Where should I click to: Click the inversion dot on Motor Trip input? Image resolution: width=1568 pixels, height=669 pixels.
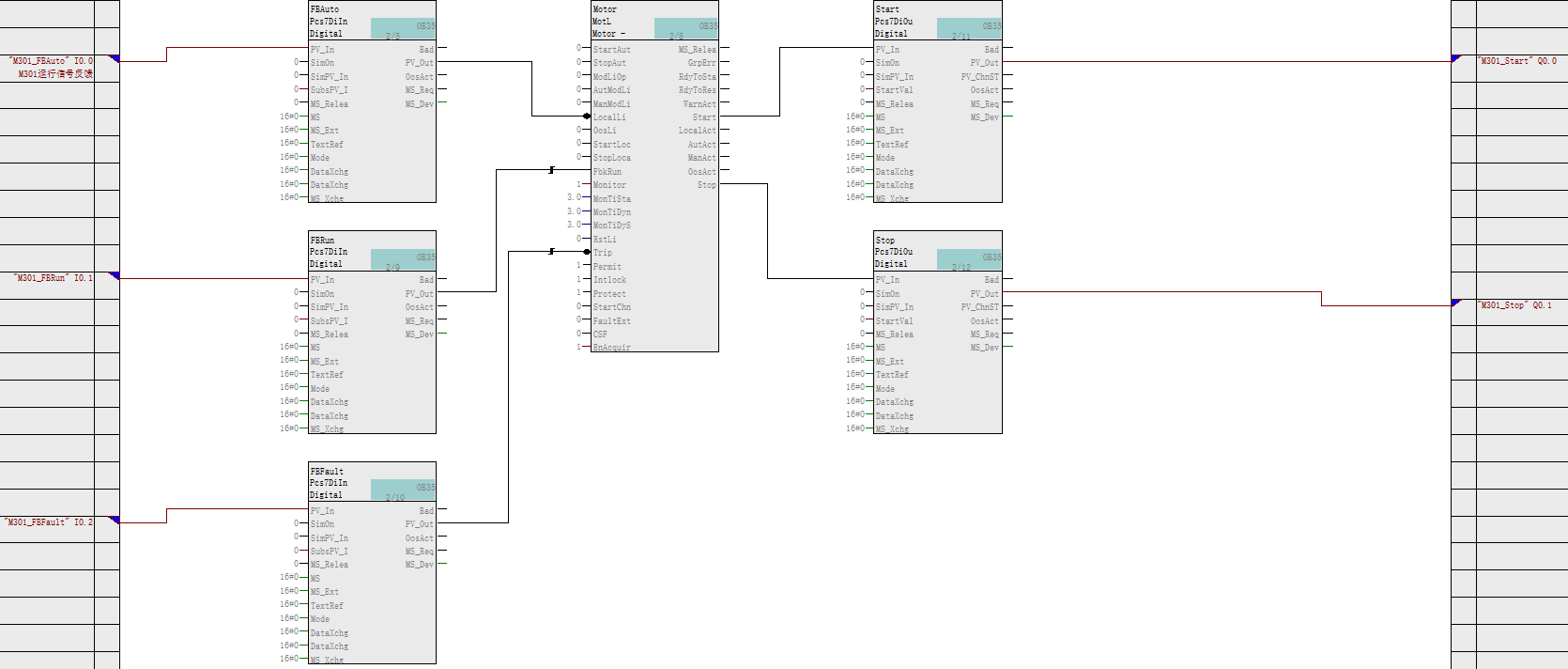click(587, 252)
